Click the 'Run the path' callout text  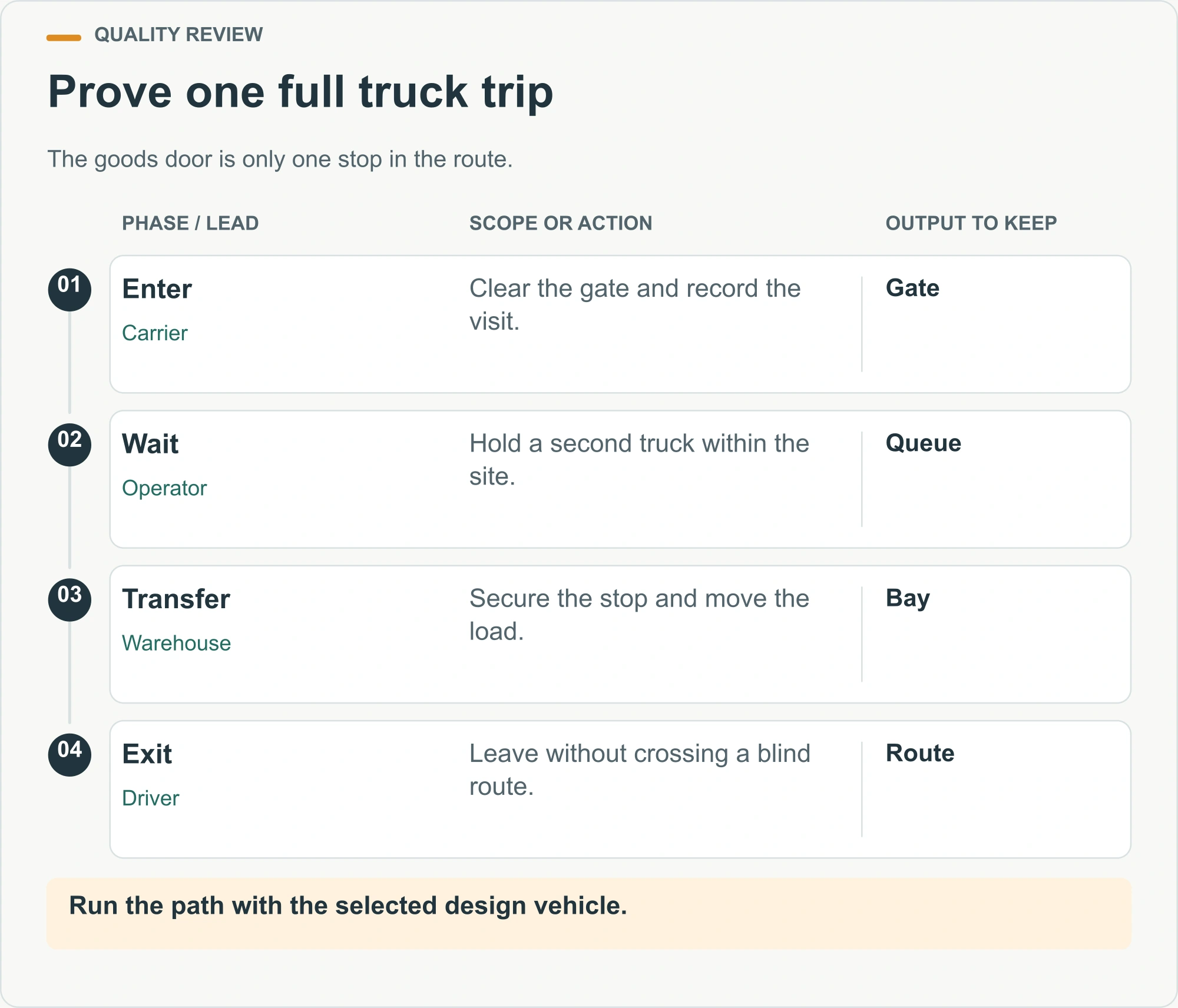pos(348,906)
